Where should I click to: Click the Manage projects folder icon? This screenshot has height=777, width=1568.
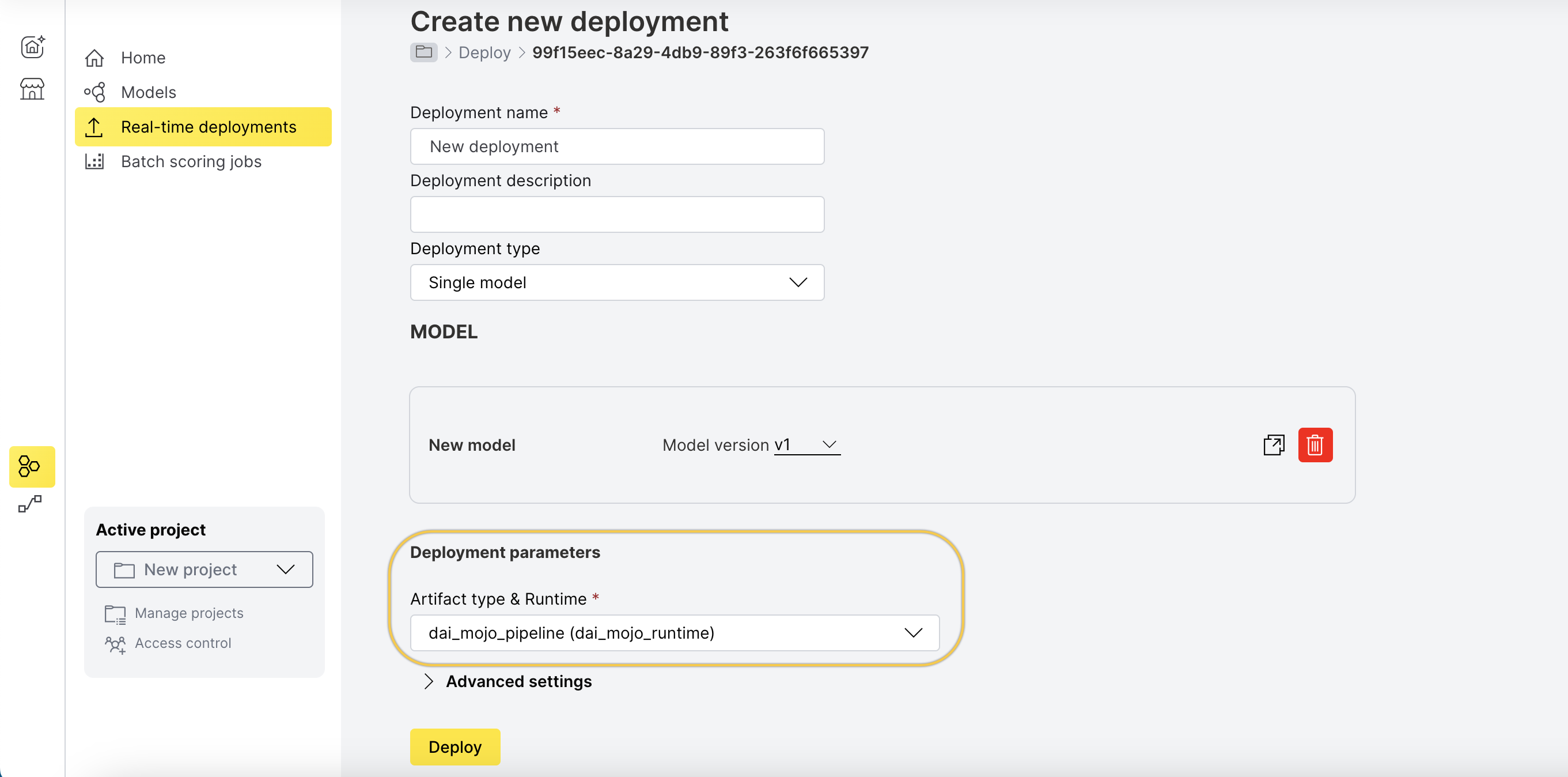coord(115,614)
